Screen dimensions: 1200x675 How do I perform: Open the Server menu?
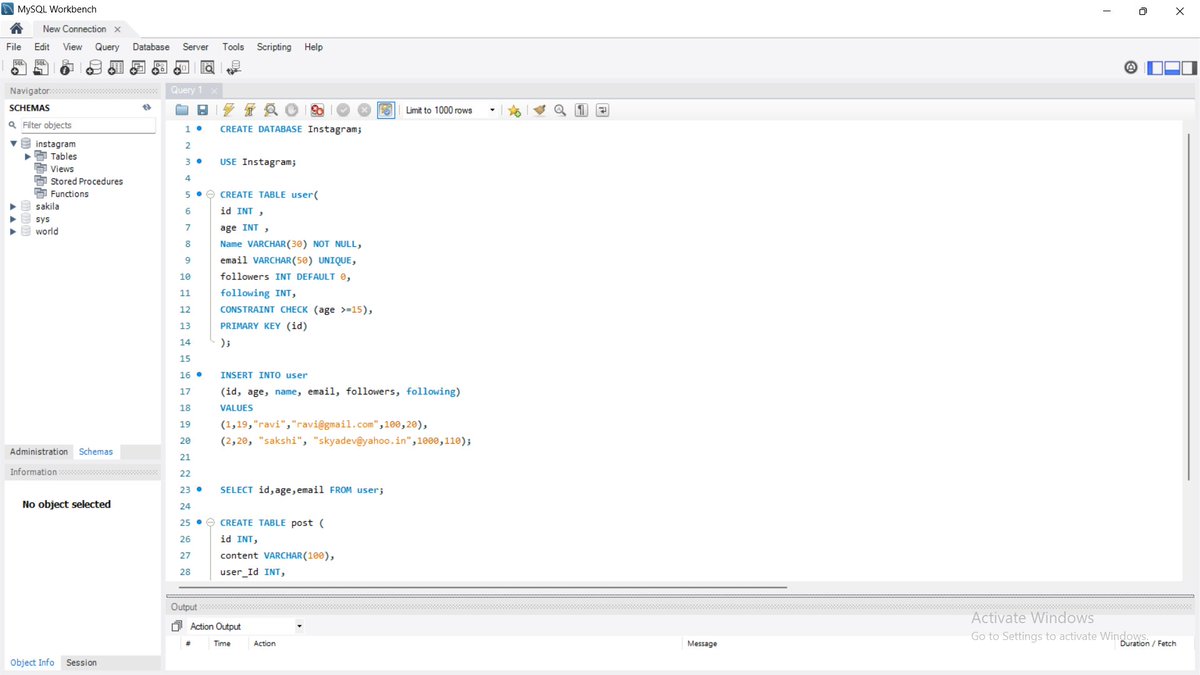(x=196, y=47)
